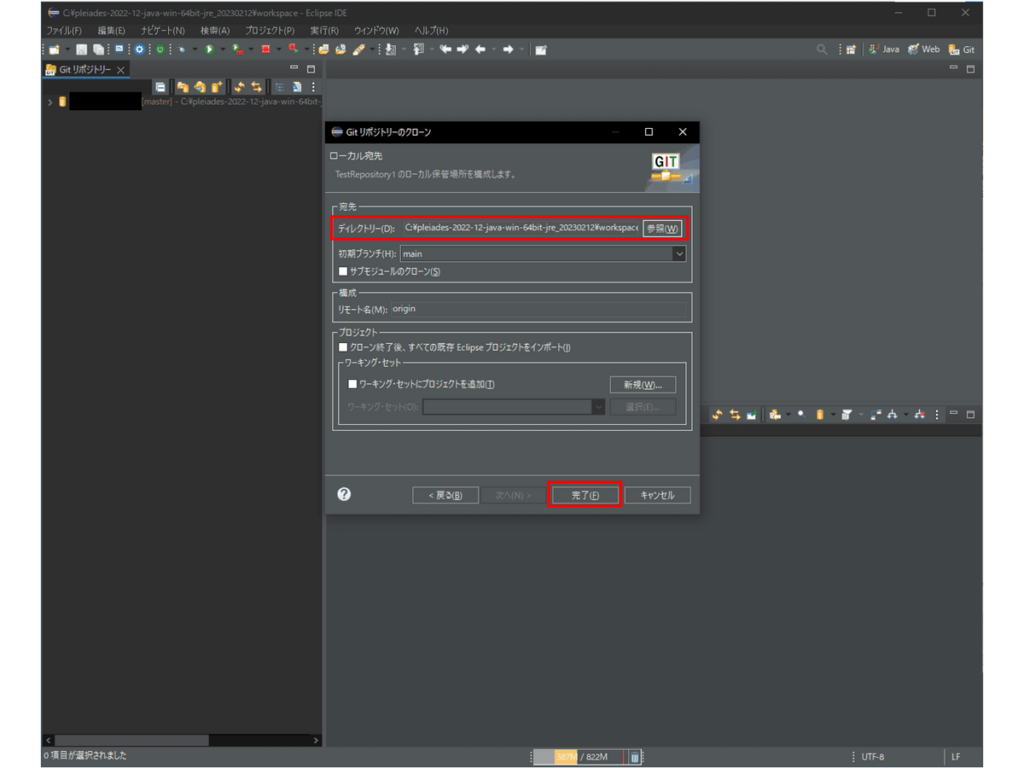The height and width of the screenshot is (768, 1024).
Task: Open the 検索(A) menu
Action: pyautogui.click(x=215, y=31)
